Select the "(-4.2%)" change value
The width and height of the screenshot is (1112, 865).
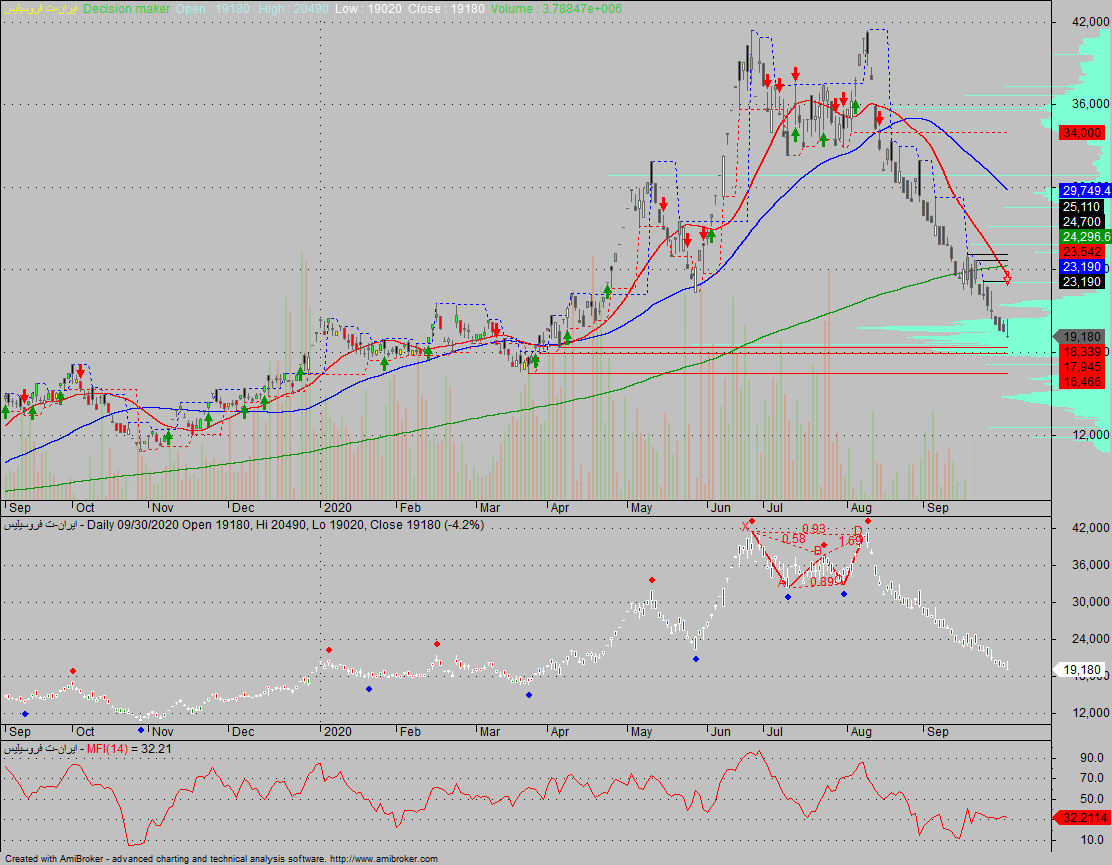[462, 525]
